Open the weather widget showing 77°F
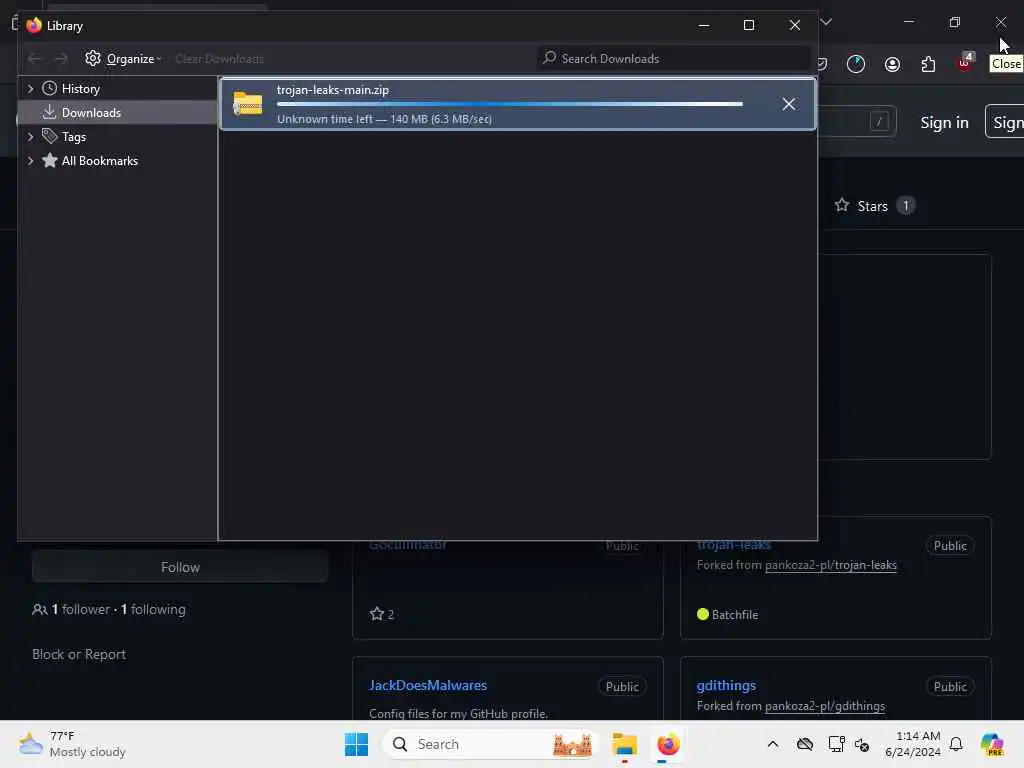Image resolution: width=1024 pixels, height=768 pixels. click(72, 744)
